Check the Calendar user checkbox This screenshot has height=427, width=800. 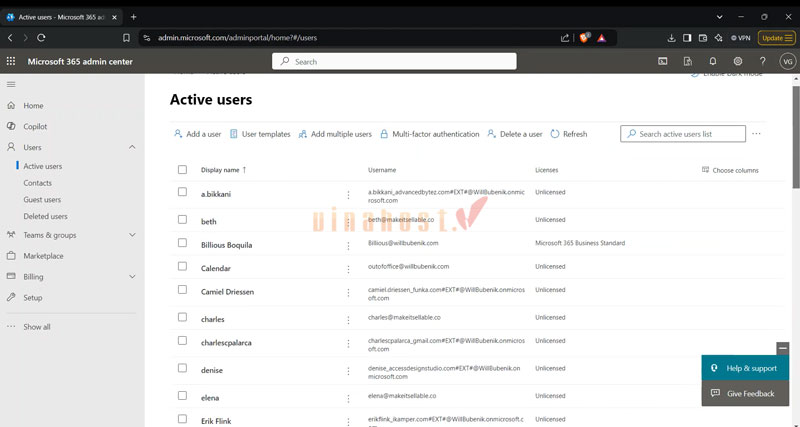coord(182,266)
